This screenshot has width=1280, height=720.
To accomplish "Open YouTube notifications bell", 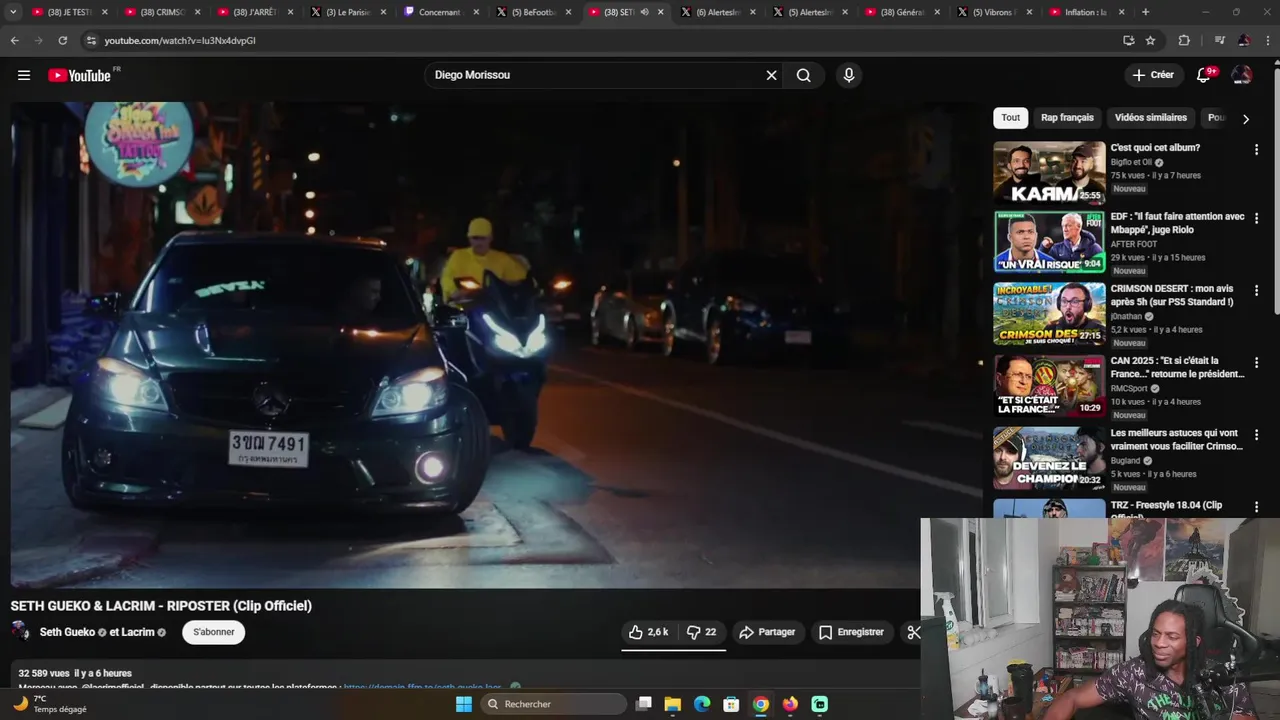I will (x=1204, y=75).
